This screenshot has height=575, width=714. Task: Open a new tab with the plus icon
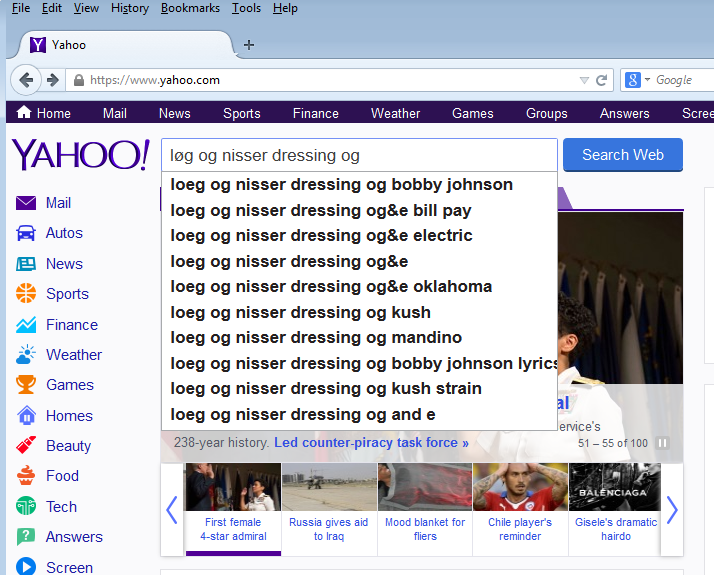[249, 45]
